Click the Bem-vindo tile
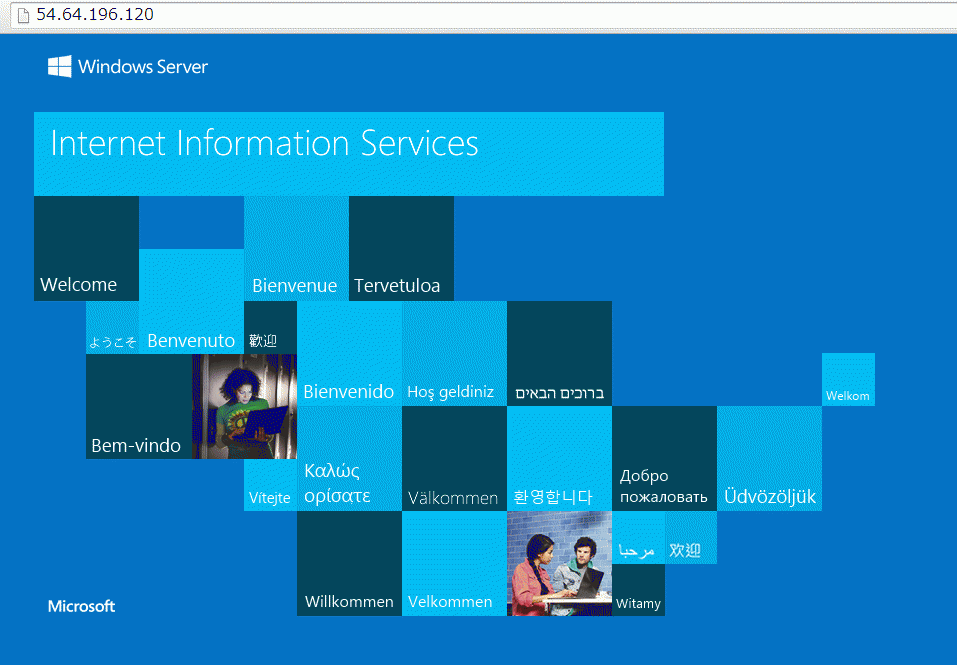This screenshot has height=665, width=957. click(139, 406)
